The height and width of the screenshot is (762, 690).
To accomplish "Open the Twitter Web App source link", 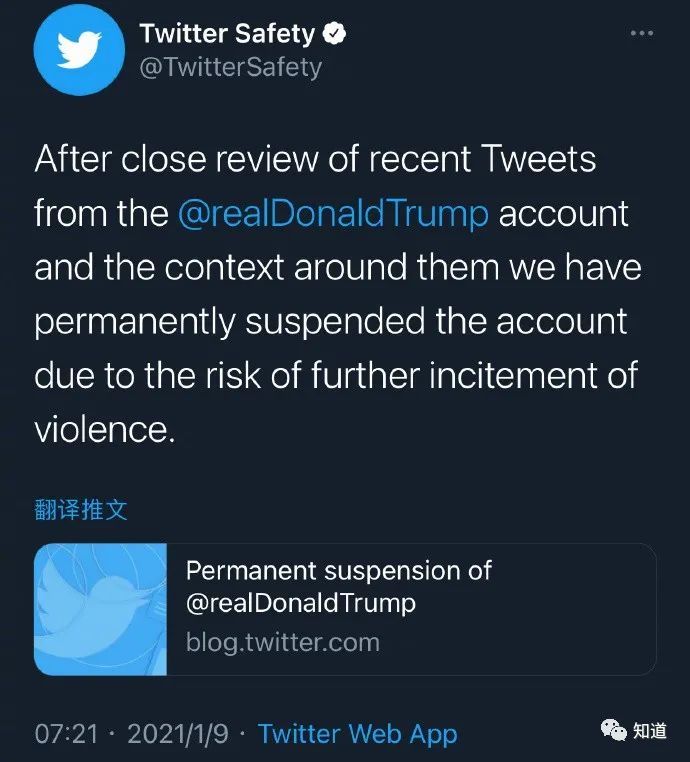I will tap(358, 734).
